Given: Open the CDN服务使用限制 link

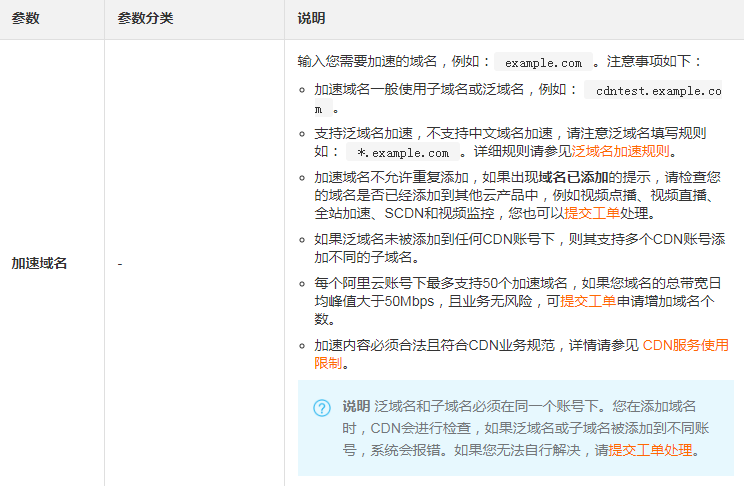Looking at the screenshot, I should coord(684,345).
